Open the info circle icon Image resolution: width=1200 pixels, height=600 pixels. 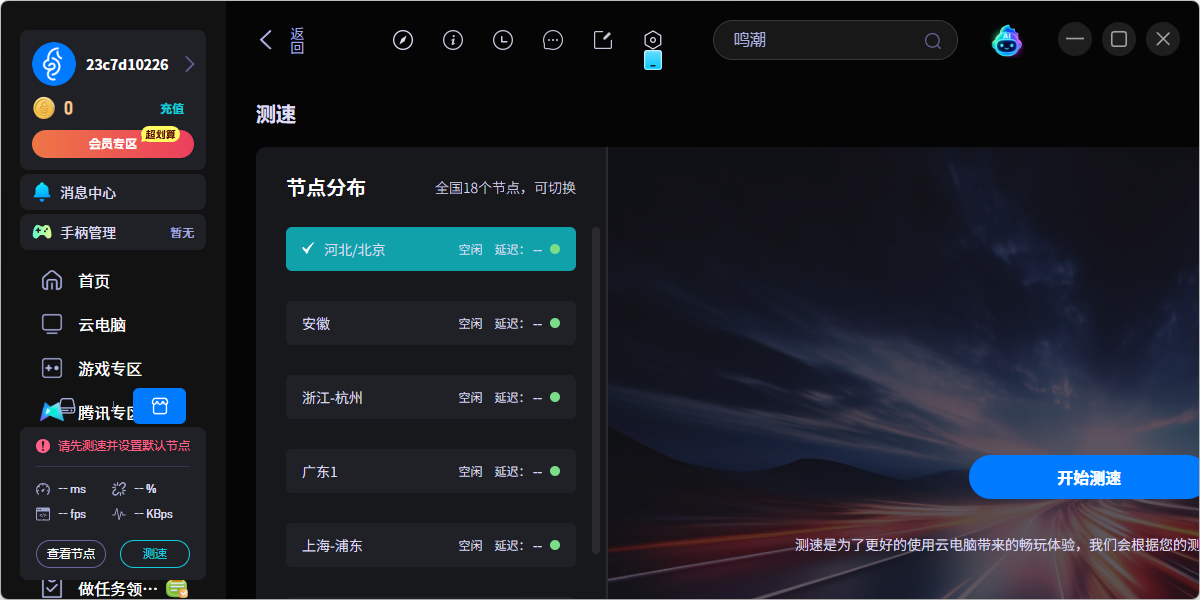point(453,40)
